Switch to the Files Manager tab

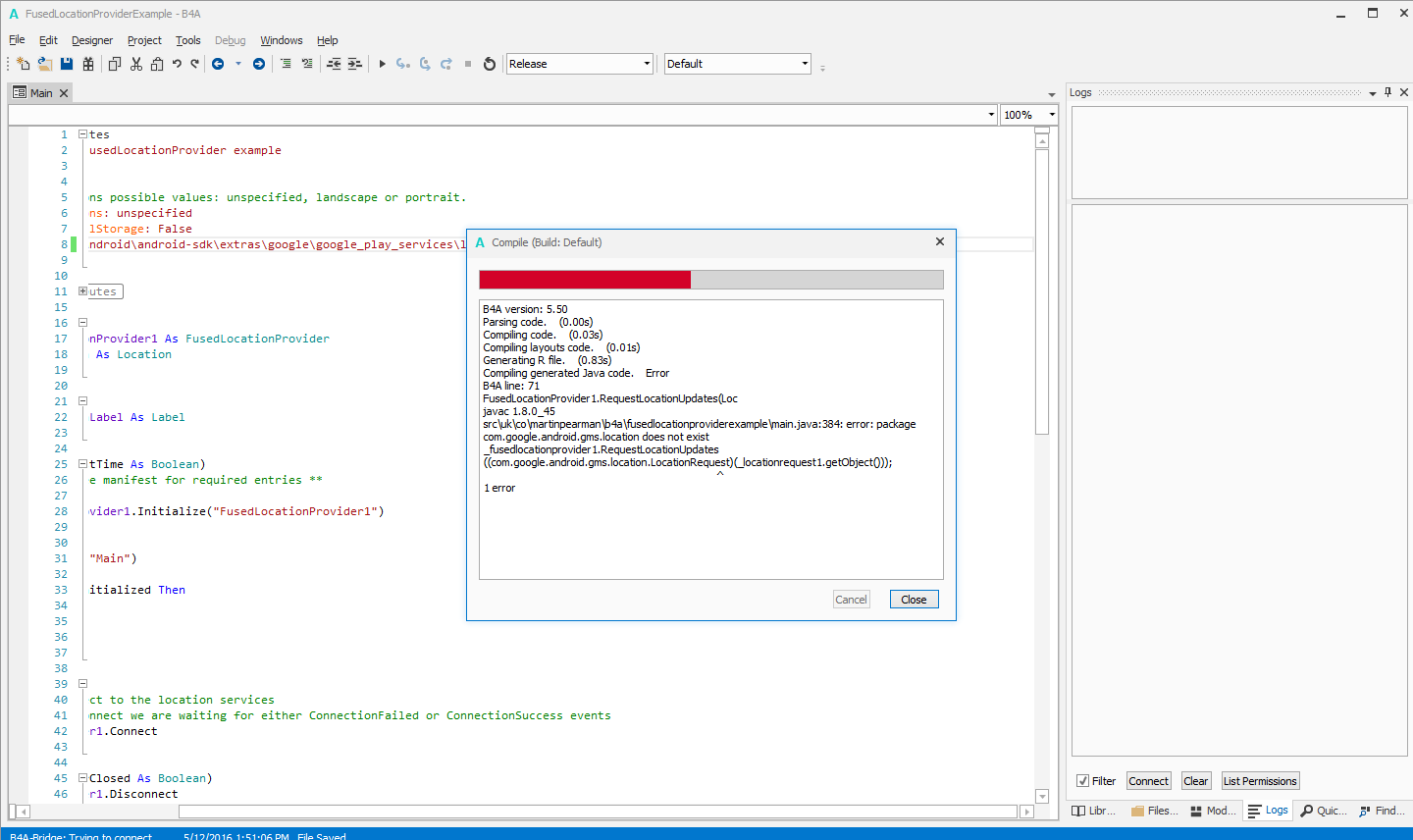point(1155,811)
